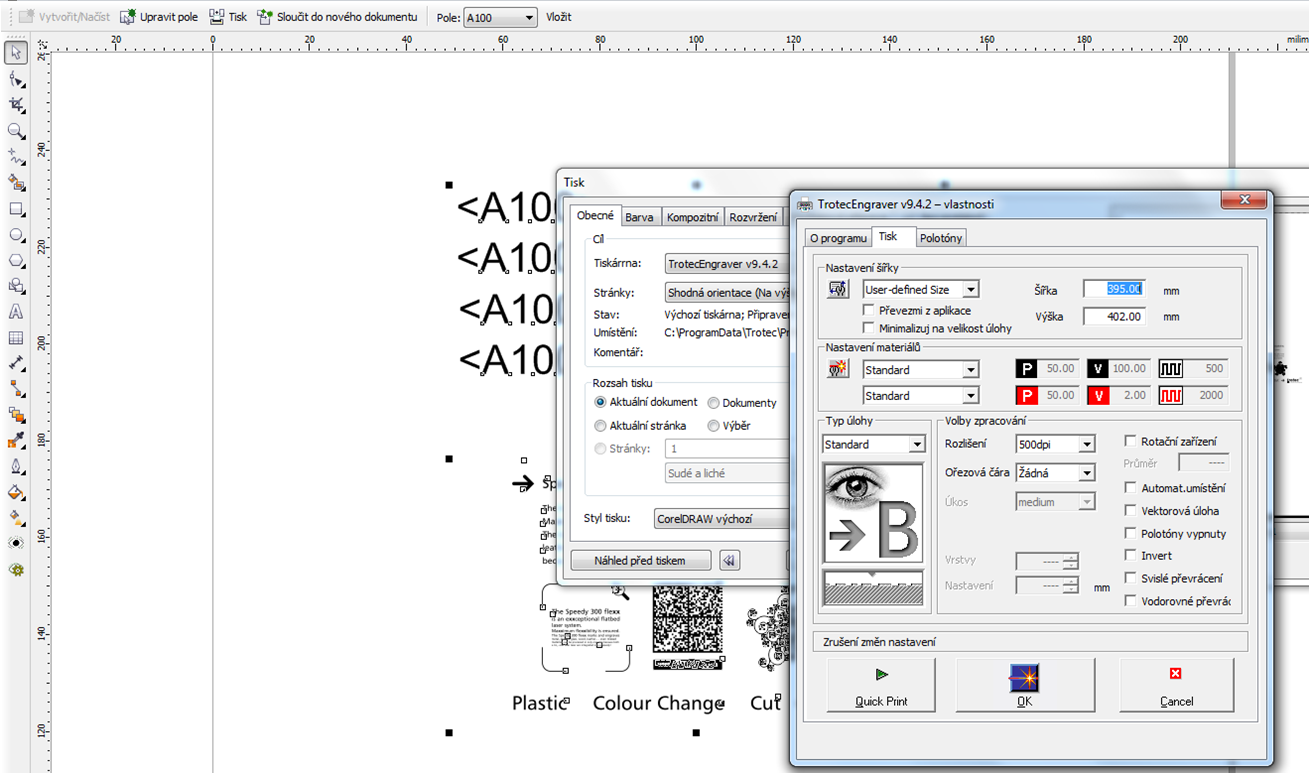Select the Crop tool
Screen dimensions: 1309x773
tap(16, 105)
